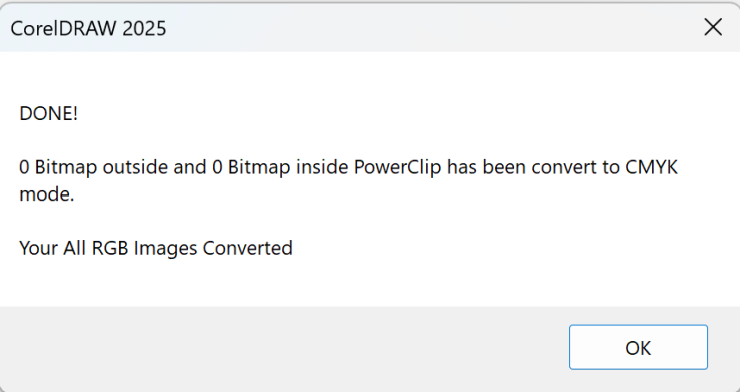The width and height of the screenshot is (740, 392).
Task: Click the CorelDRAW 2025 title text
Action: tap(88, 28)
